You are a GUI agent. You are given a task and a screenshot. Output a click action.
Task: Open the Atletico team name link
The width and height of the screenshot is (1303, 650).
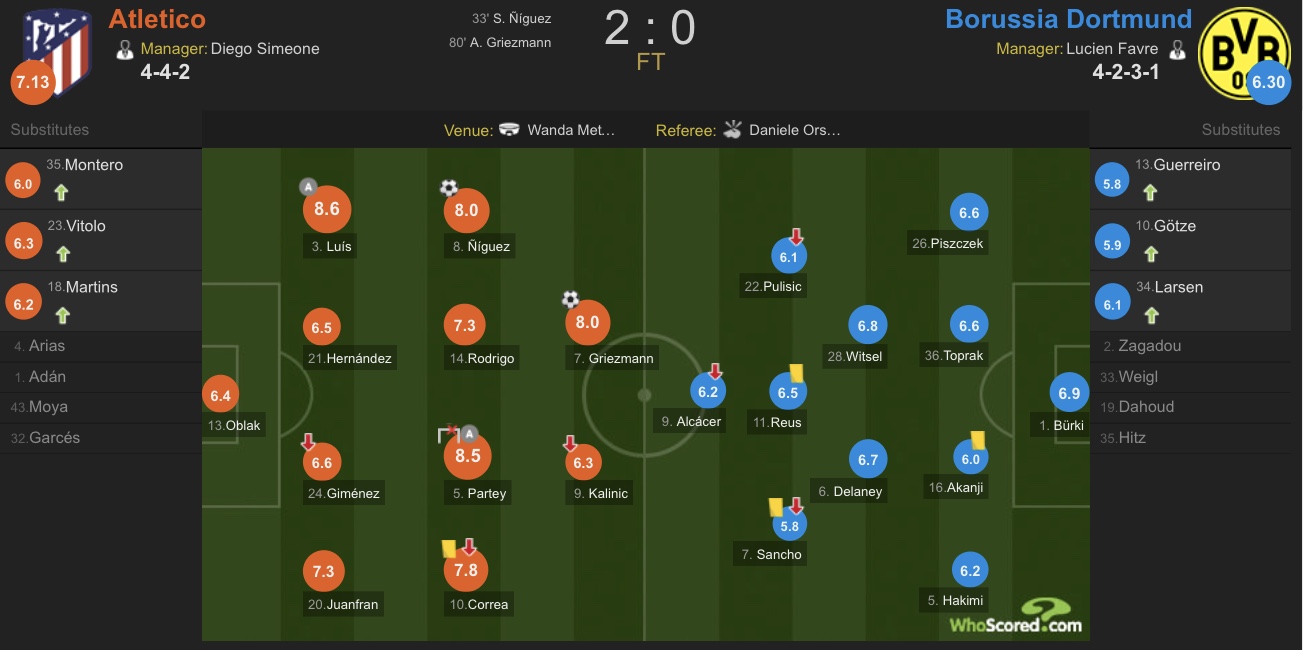157,18
